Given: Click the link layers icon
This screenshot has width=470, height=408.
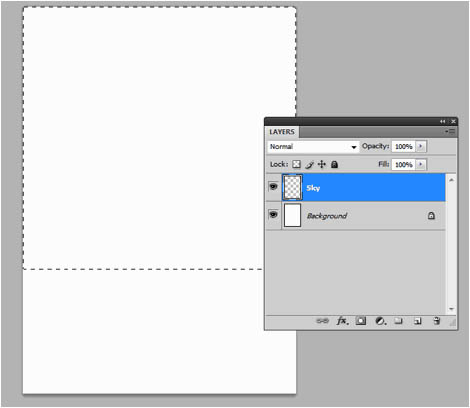Looking at the screenshot, I should click(322, 321).
